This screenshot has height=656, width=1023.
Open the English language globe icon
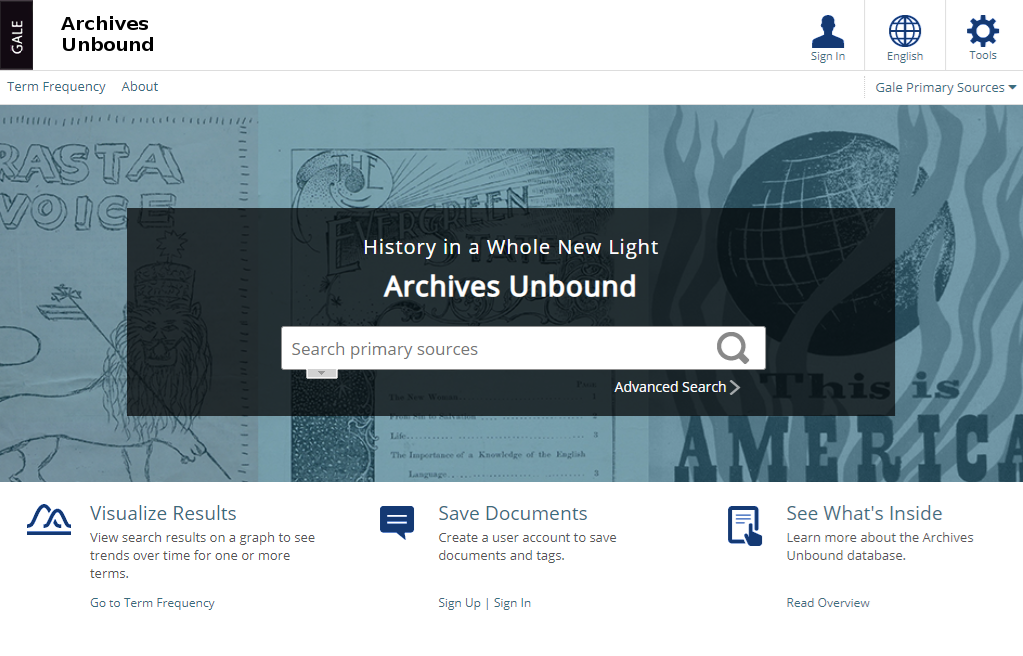tap(904, 32)
